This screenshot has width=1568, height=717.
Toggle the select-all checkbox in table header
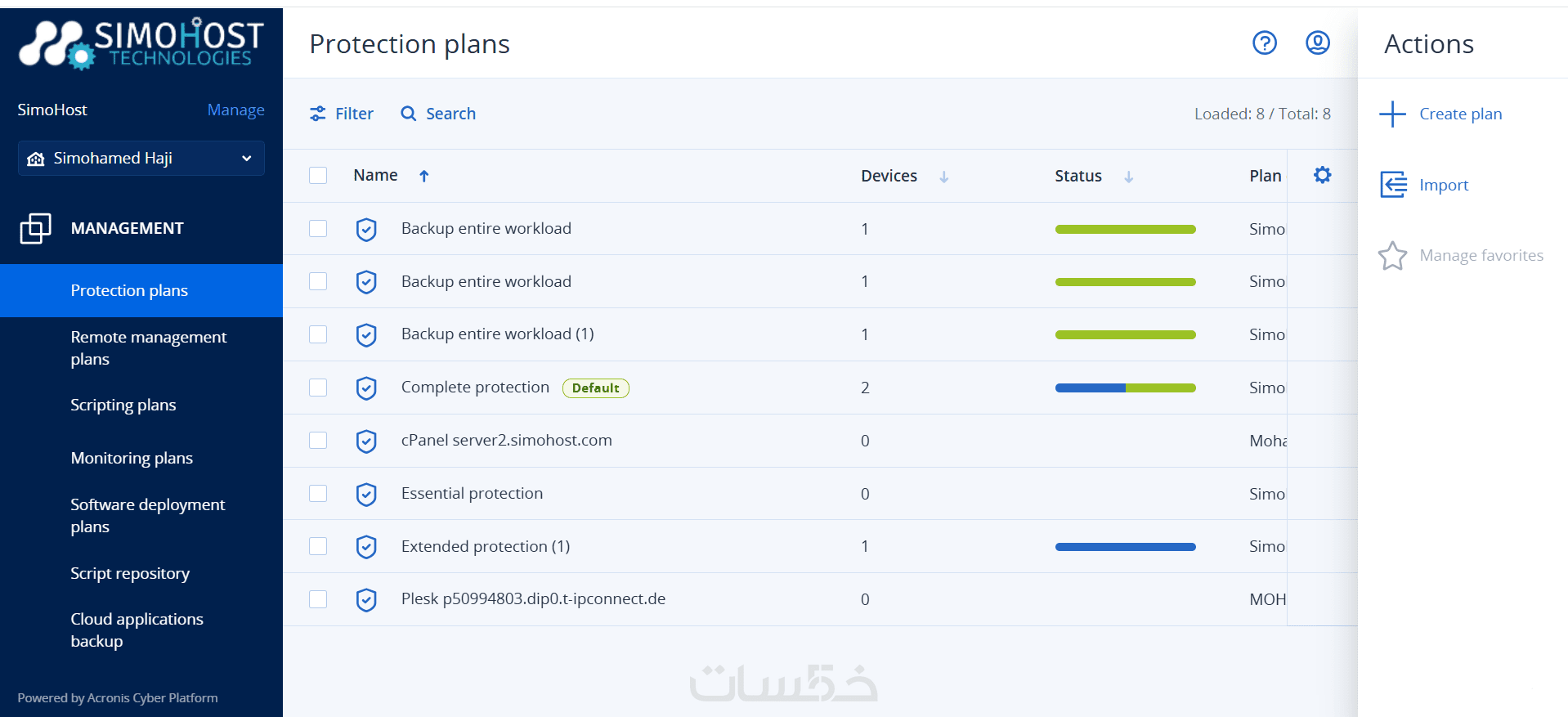coord(318,176)
